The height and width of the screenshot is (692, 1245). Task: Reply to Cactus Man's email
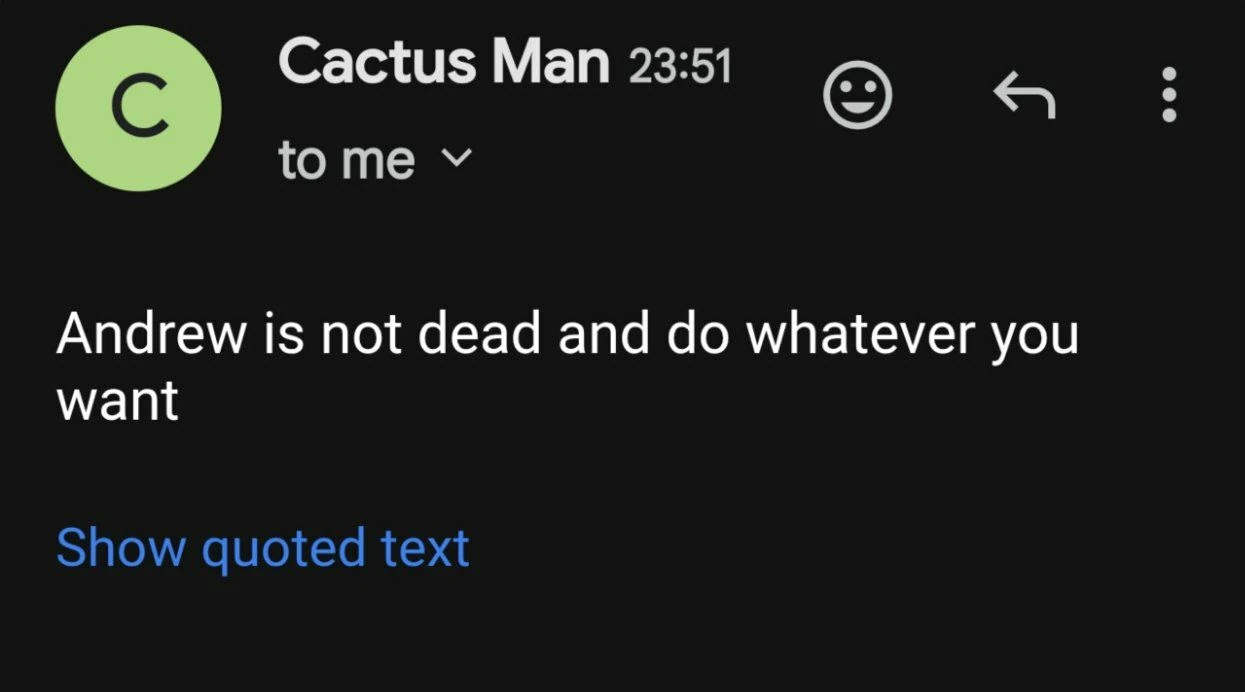[1023, 96]
